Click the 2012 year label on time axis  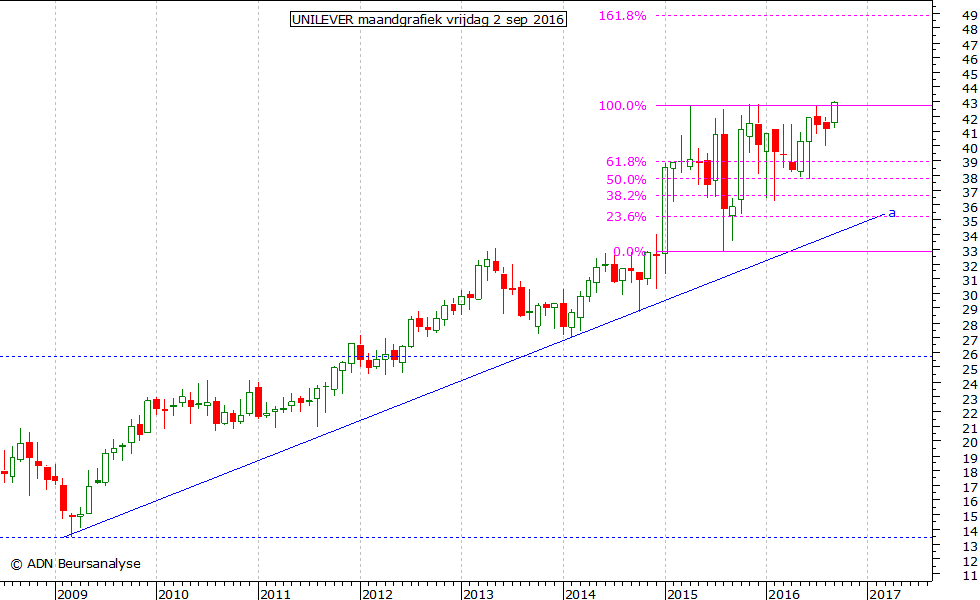click(x=377, y=594)
